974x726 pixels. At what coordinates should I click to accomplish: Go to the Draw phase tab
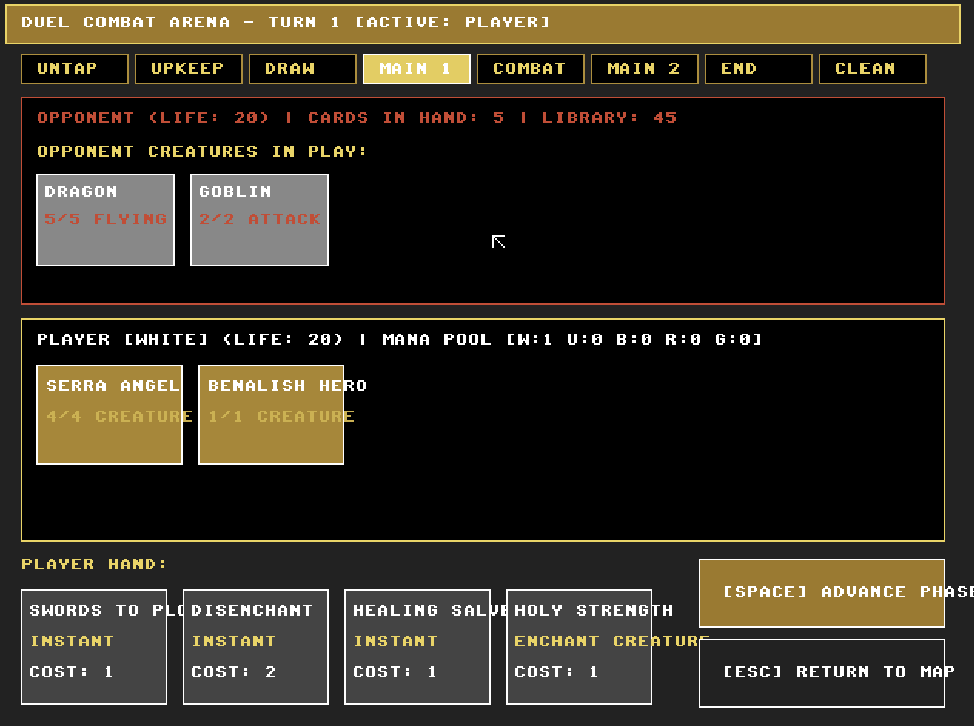303,69
